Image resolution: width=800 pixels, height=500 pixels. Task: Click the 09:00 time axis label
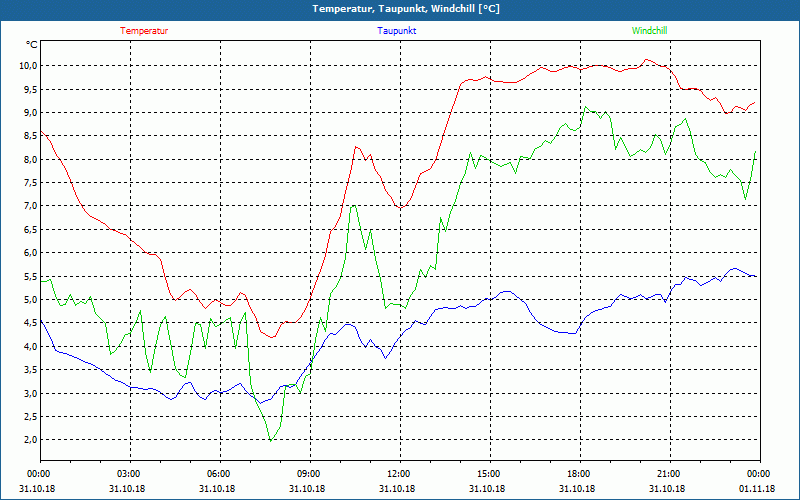tap(310, 474)
